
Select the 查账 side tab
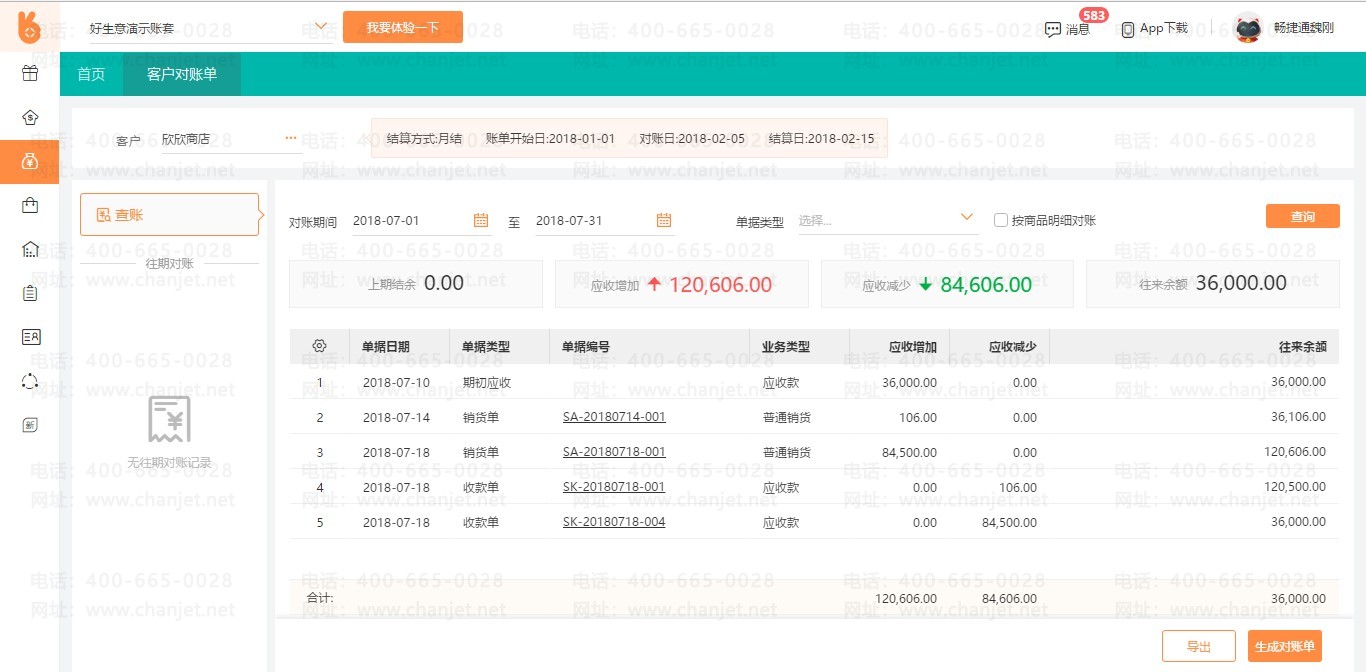169,215
